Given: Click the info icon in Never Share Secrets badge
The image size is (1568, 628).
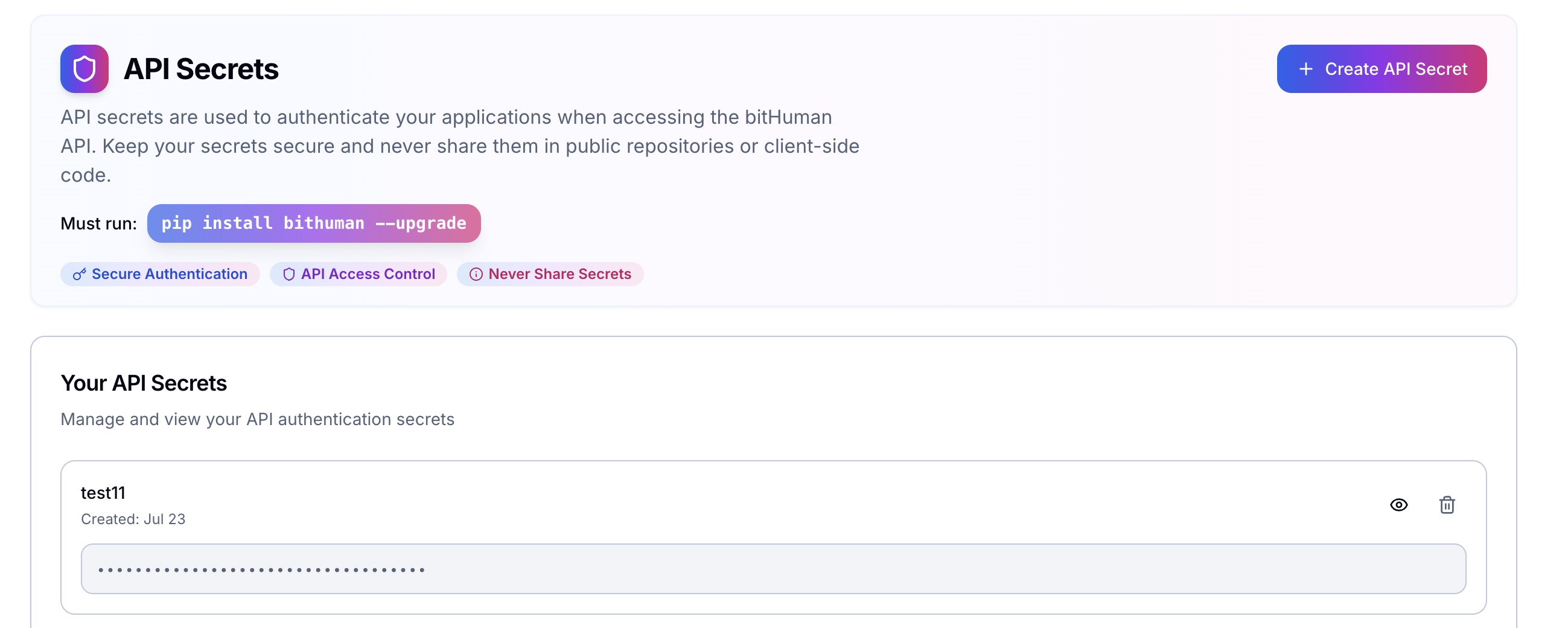Looking at the screenshot, I should pos(476,274).
